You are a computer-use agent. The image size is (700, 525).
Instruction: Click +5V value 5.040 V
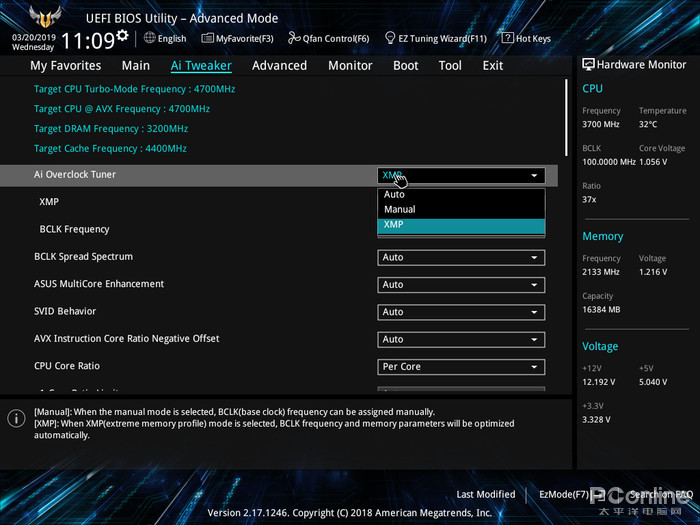(x=653, y=382)
